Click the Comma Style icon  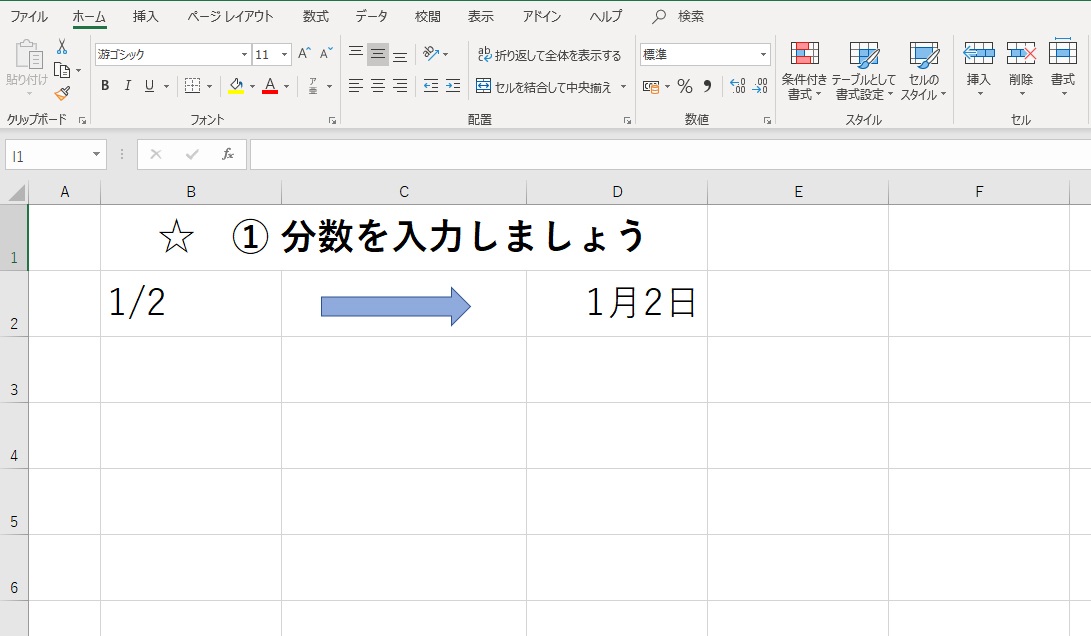(708, 87)
